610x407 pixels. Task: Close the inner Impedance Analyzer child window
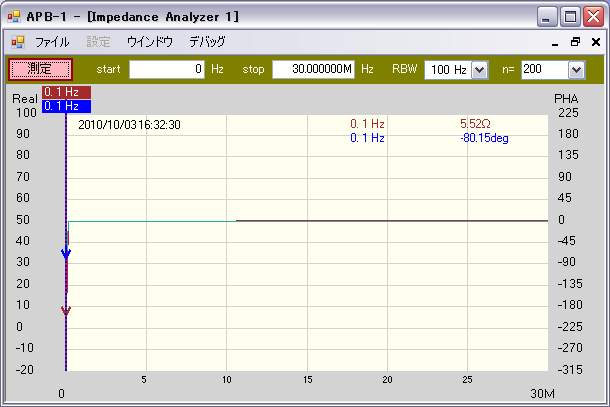pyautogui.click(x=595, y=43)
